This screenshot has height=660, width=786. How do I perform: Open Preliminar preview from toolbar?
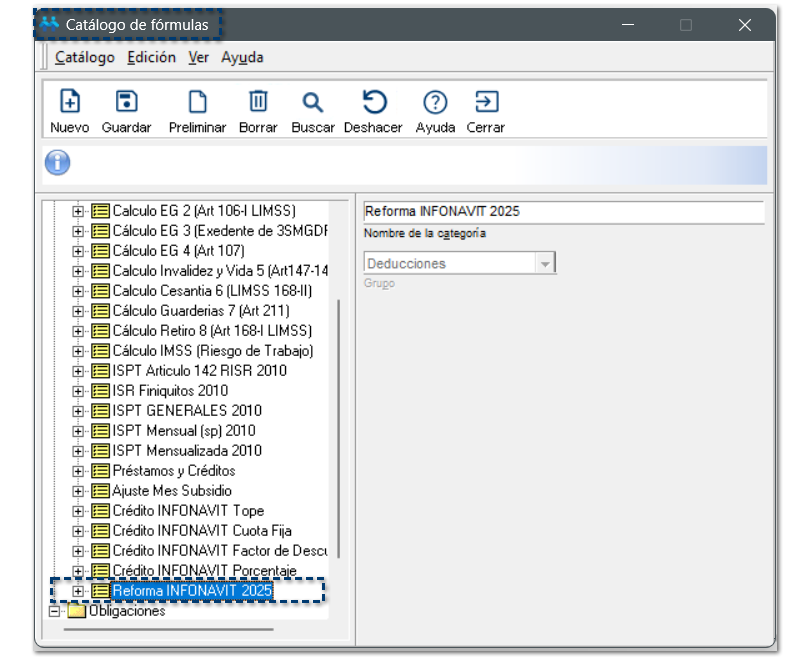click(x=198, y=102)
